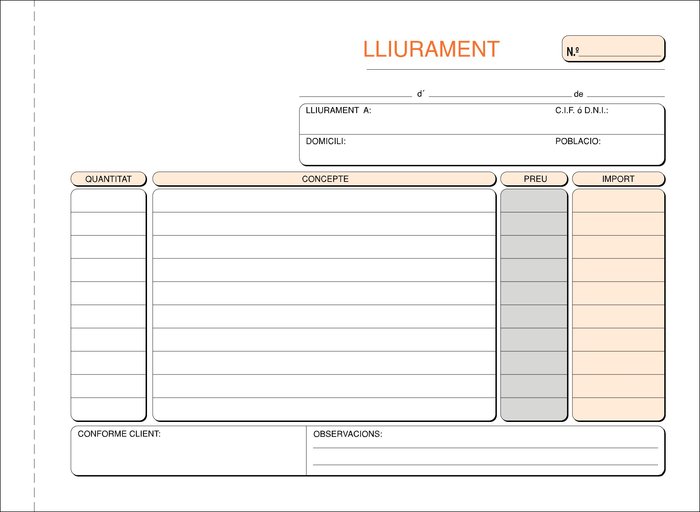Image resolution: width=700 pixels, height=512 pixels.
Task: Select first grey PREU cell
Action: click(534, 201)
